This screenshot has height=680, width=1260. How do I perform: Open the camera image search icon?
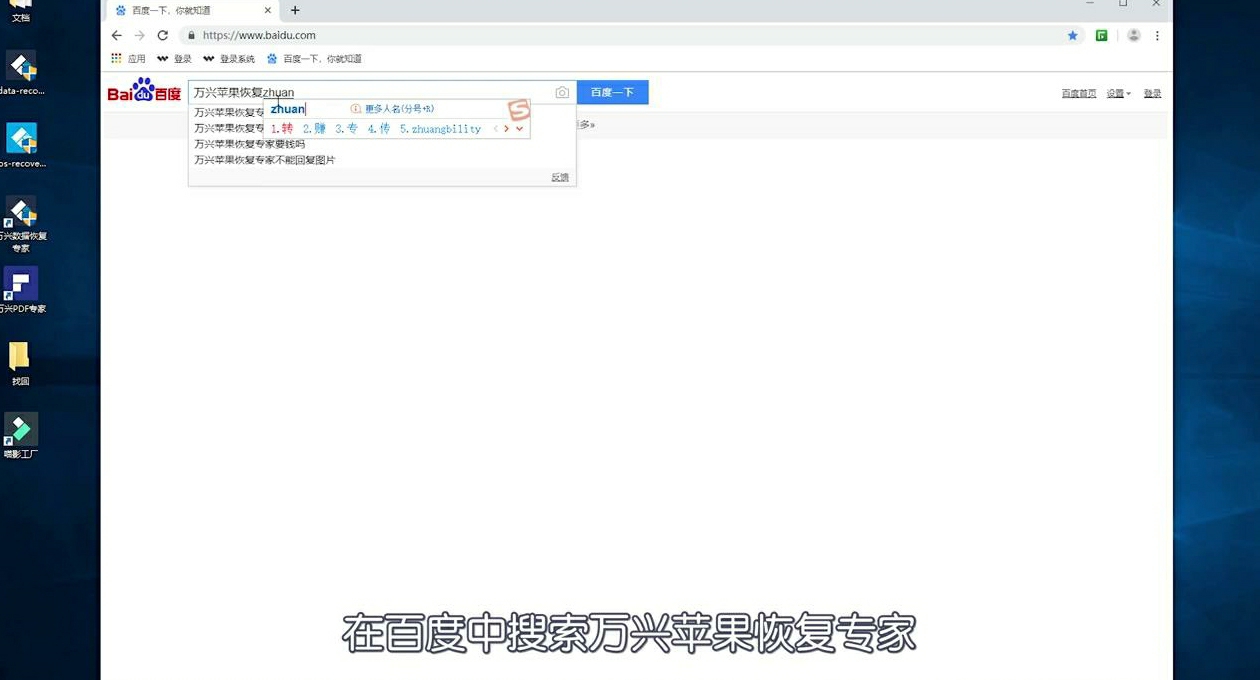(x=562, y=92)
